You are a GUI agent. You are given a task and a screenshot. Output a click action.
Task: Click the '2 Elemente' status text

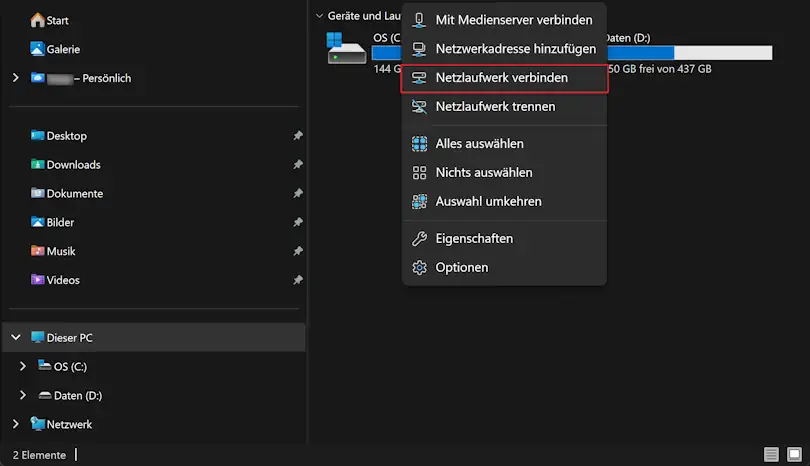tap(39, 455)
